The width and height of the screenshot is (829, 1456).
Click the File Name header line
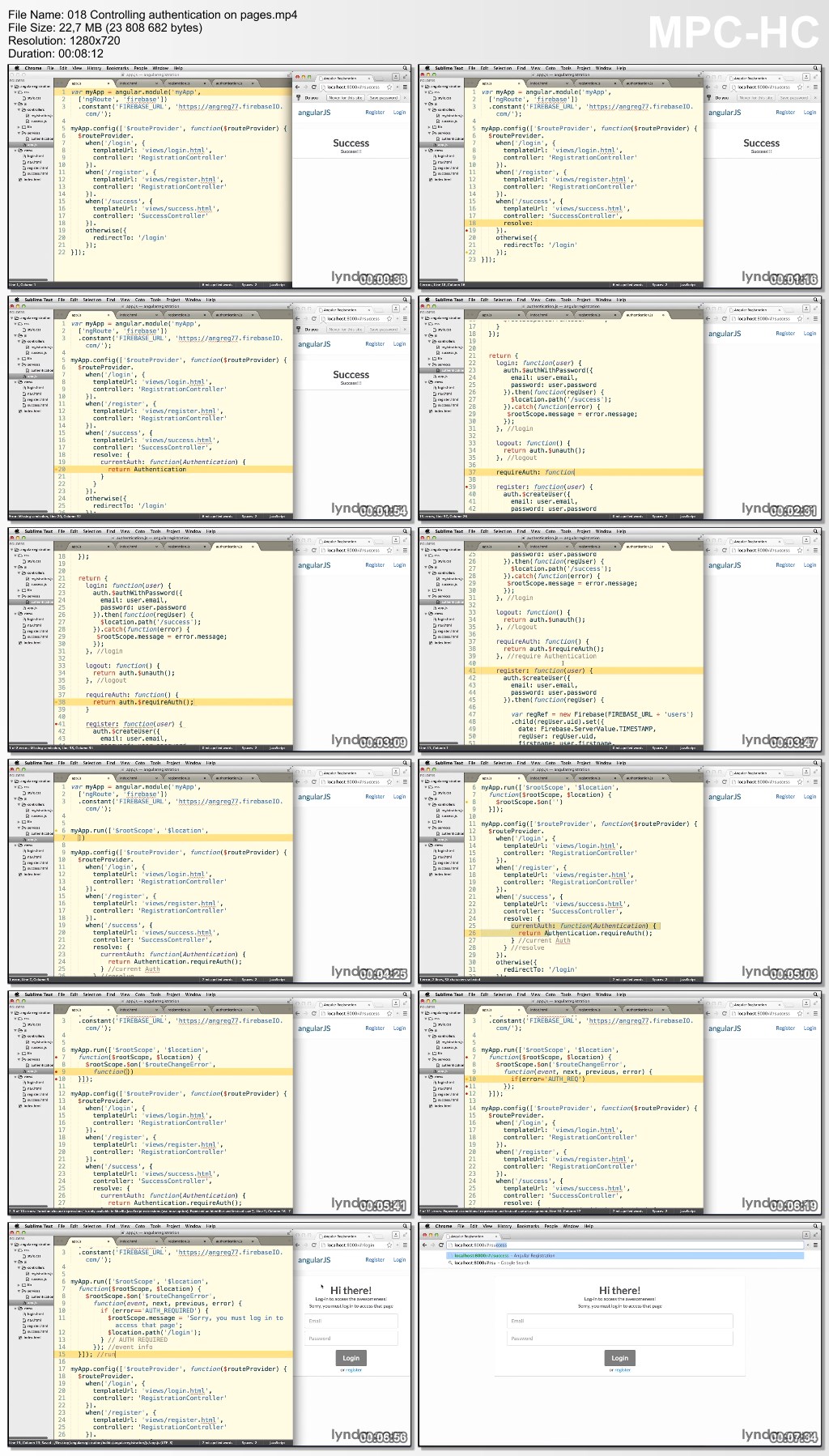point(153,15)
